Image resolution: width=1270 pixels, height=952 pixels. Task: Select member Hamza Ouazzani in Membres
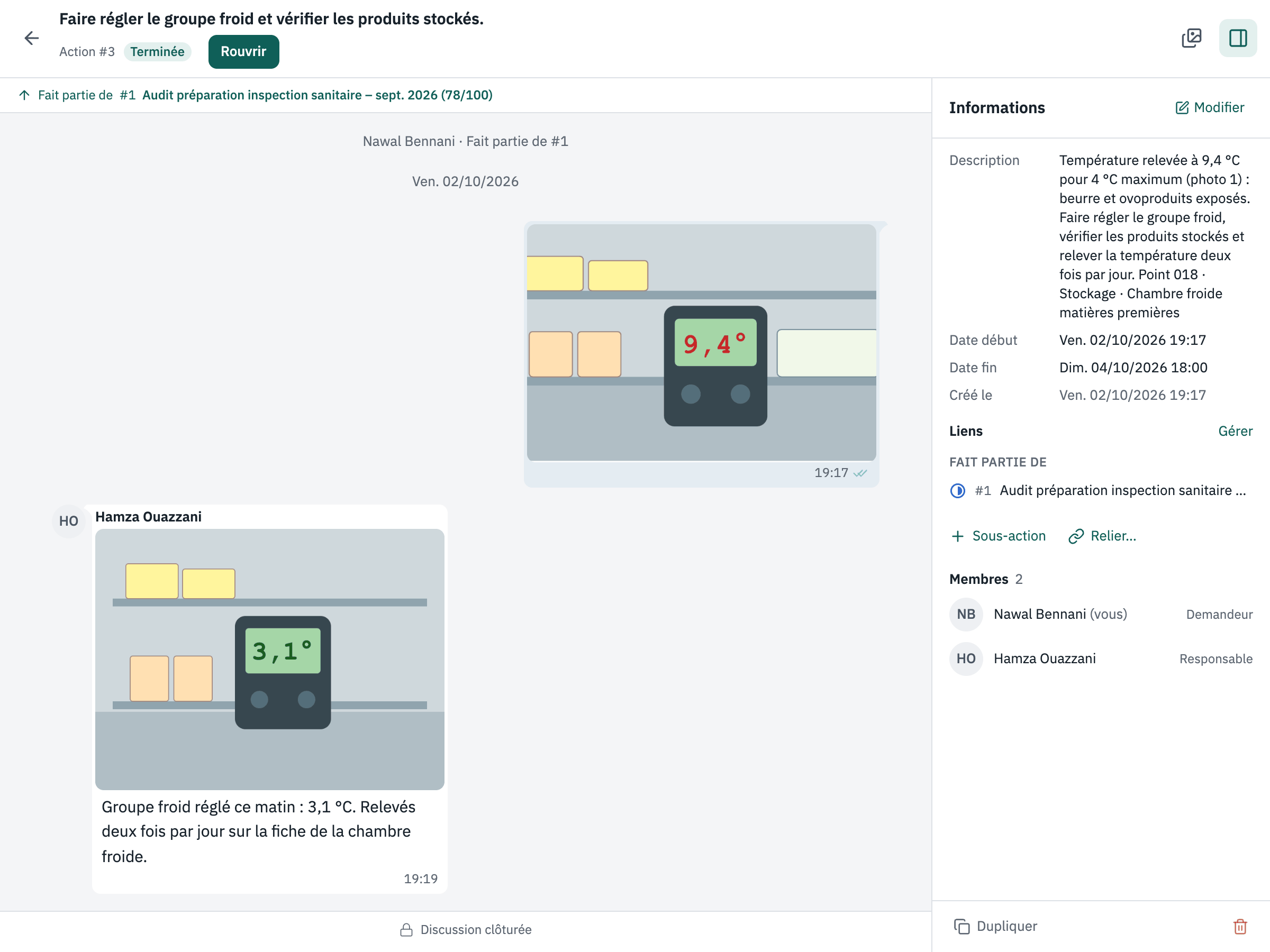pyautogui.click(x=1101, y=659)
